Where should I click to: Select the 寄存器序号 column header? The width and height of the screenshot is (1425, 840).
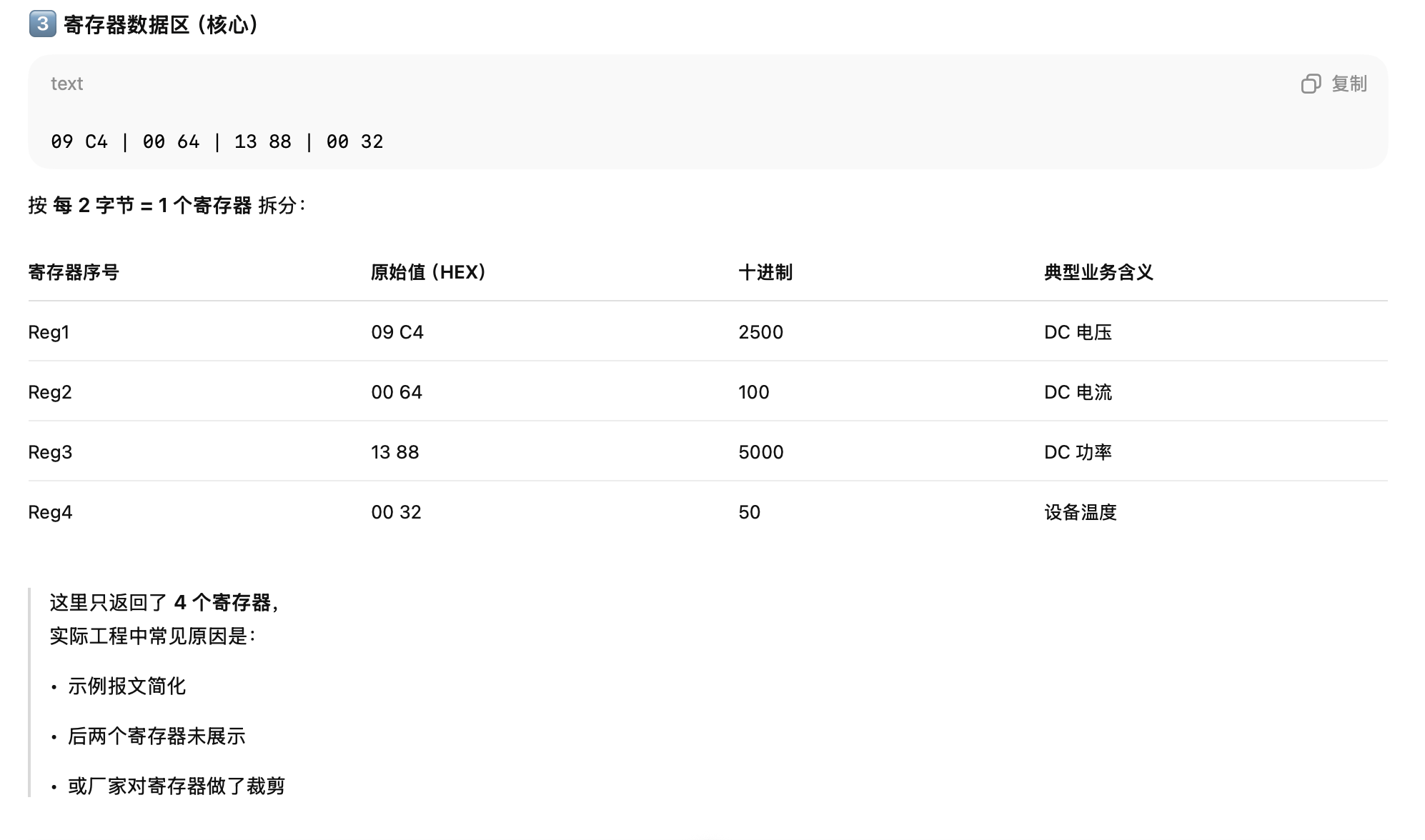tap(74, 272)
